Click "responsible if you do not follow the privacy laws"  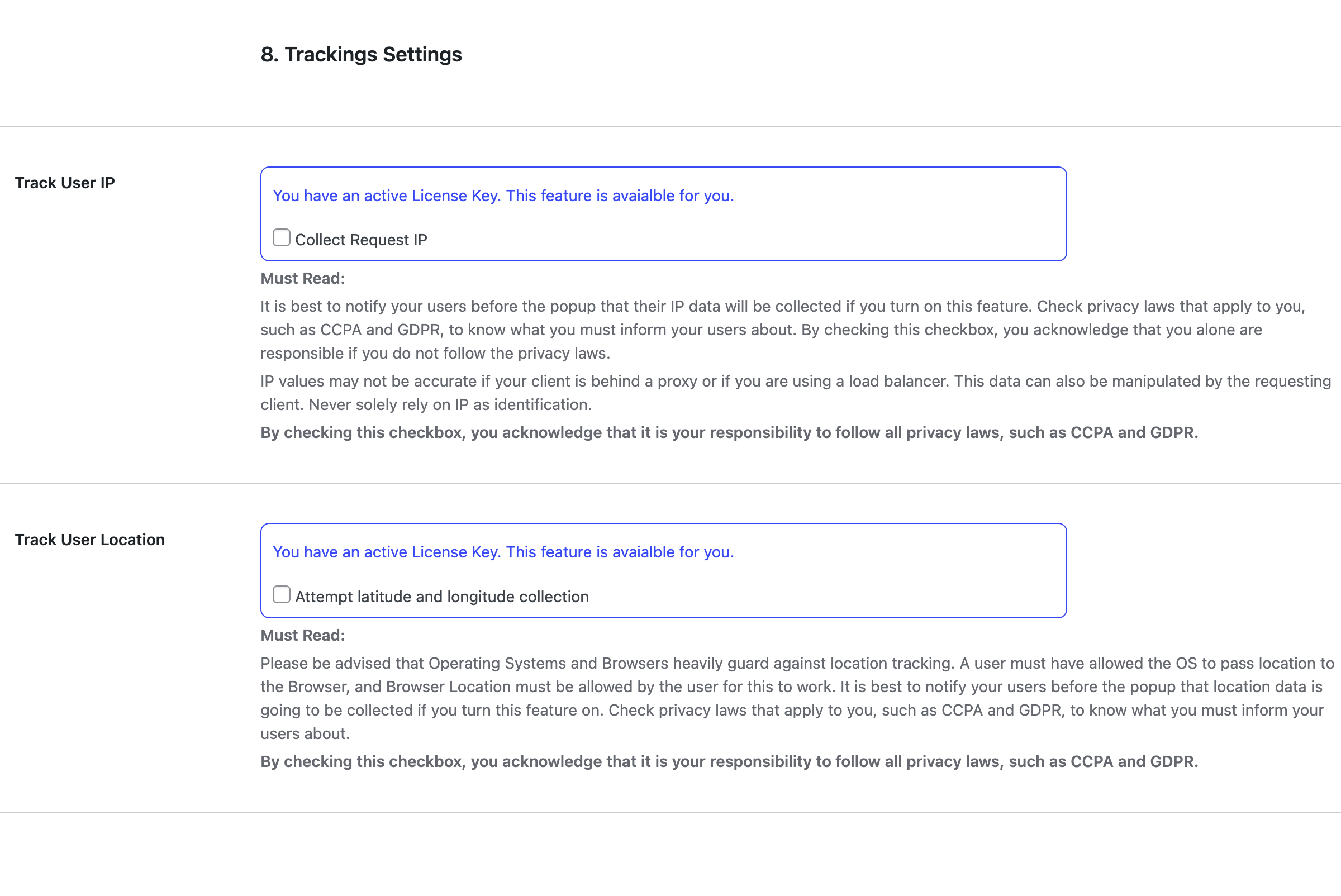click(x=434, y=353)
